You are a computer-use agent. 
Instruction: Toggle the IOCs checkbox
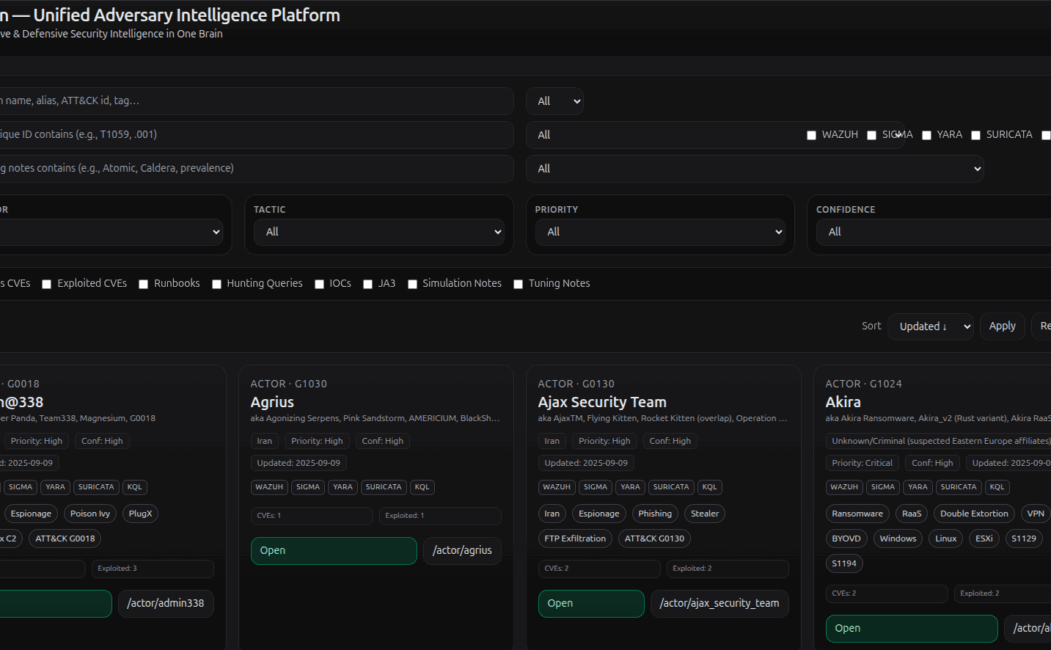click(x=319, y=284)
